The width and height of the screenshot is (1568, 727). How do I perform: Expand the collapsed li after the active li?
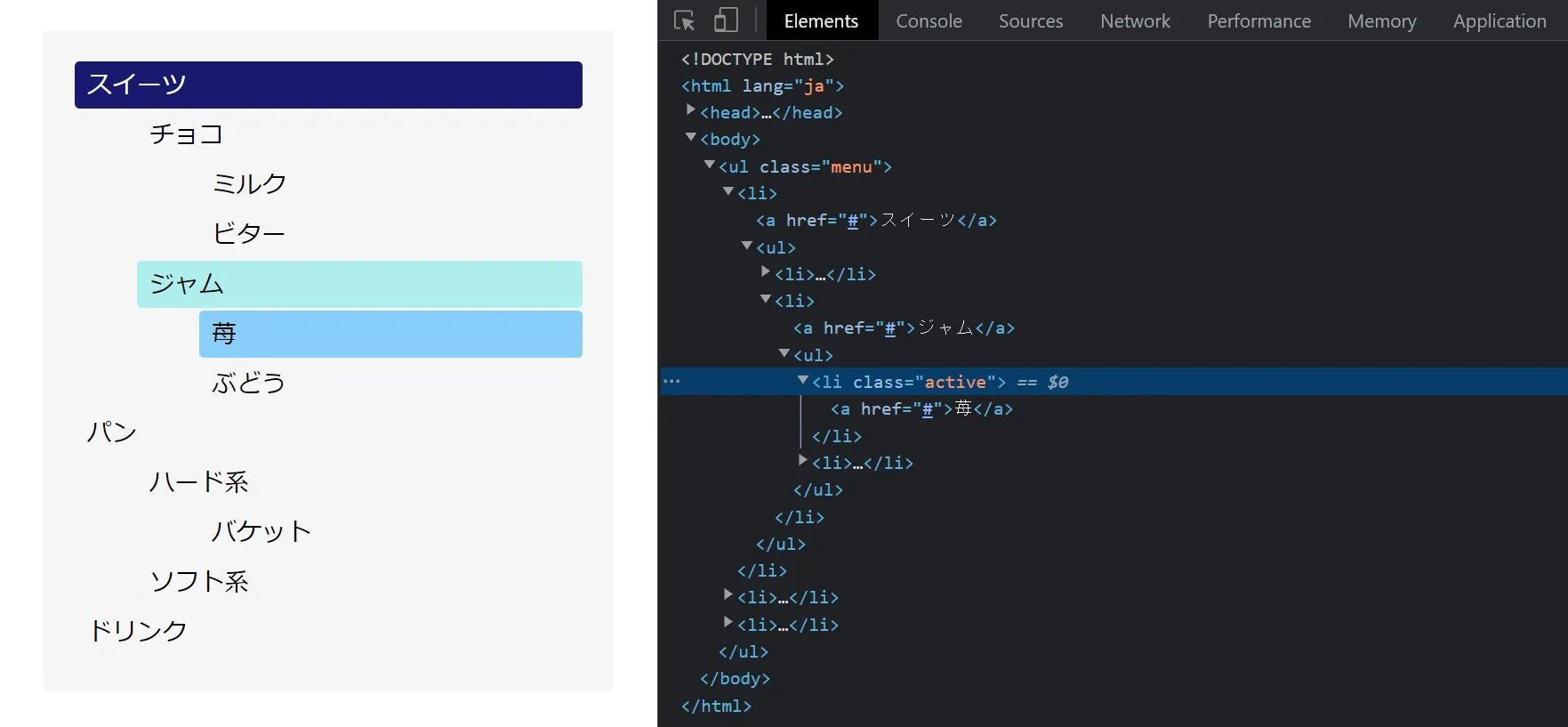click(x=803, y=461)
